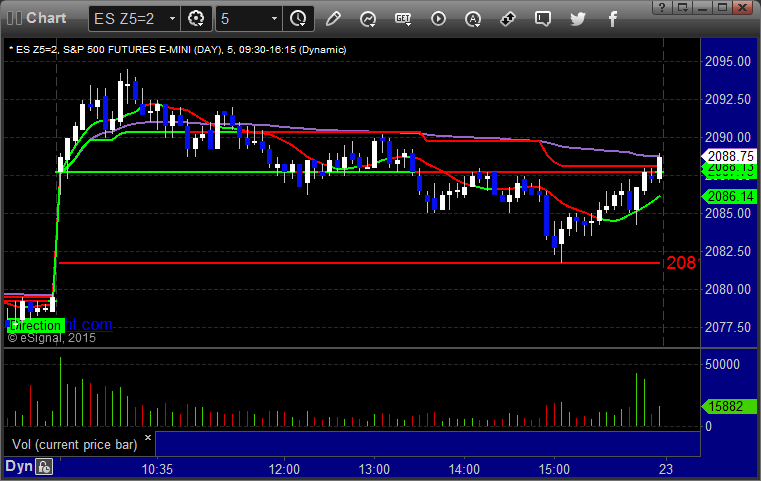This screenshot has width=761, height=481.
Task: Expand the interval 5 dropdown arrow
Action: 274,19
